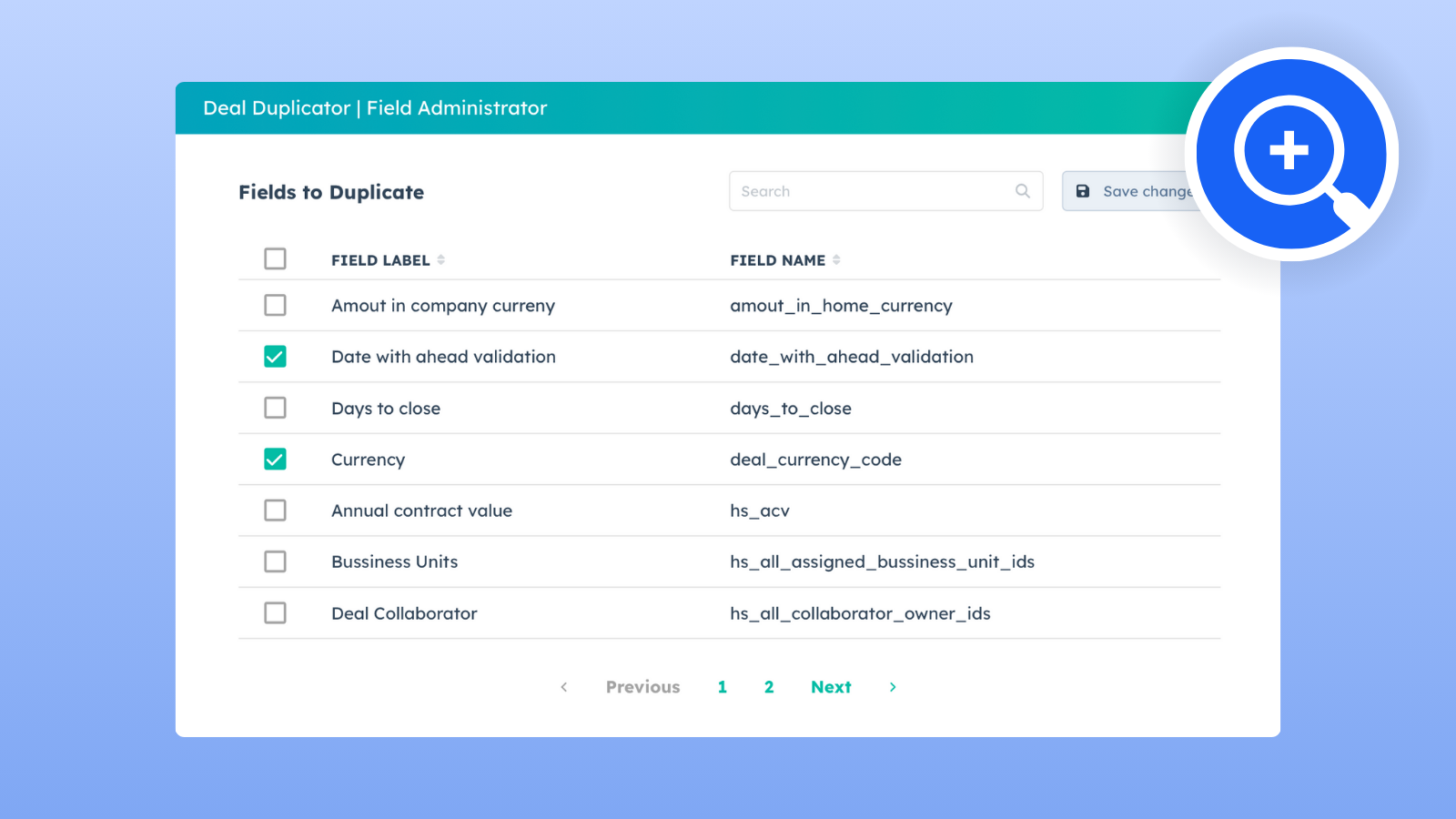Click the Next pagination link
This screenshot has width=1456, height=819.
pos(831,687)
